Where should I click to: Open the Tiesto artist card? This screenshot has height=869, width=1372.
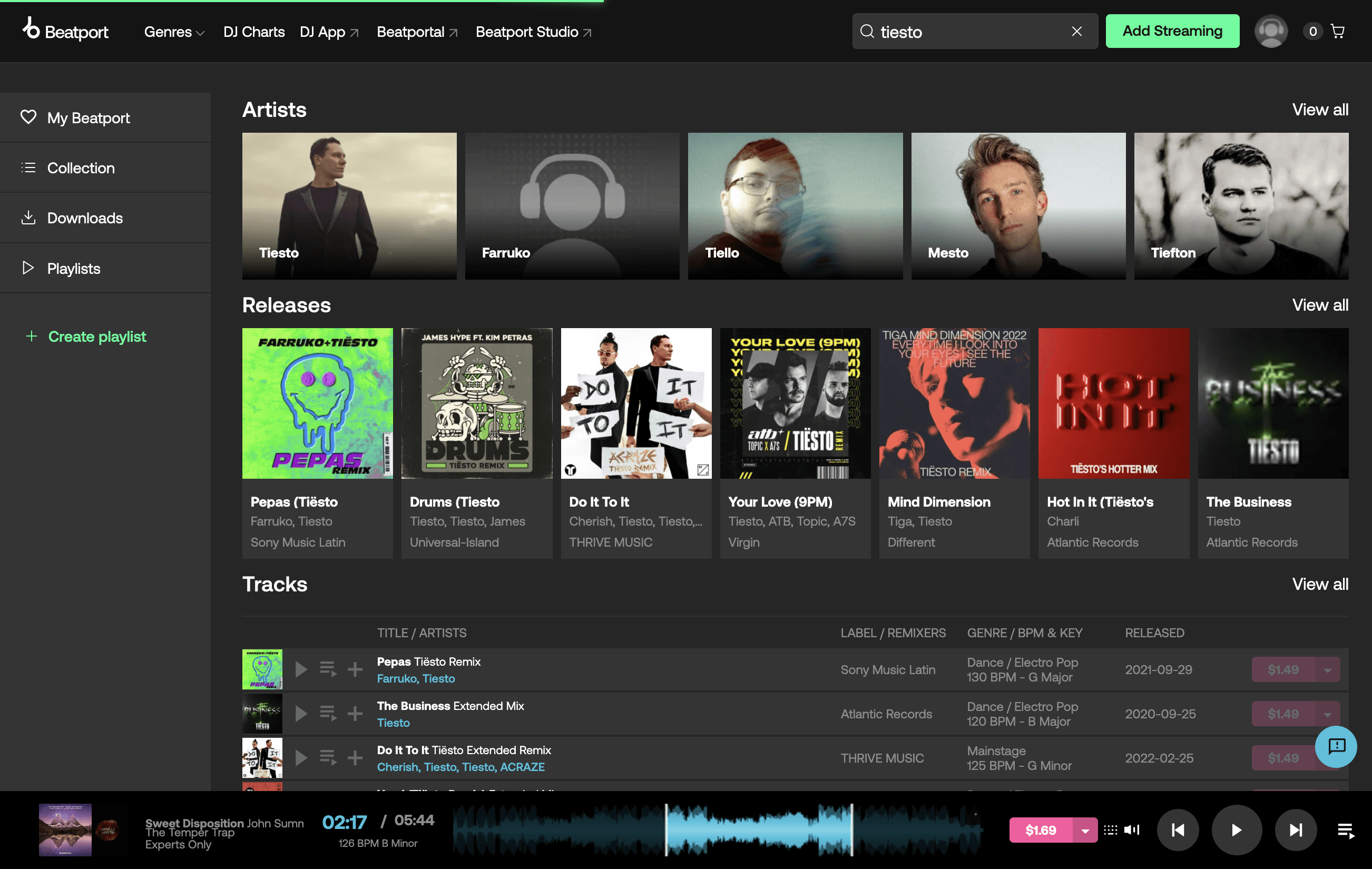349,205
